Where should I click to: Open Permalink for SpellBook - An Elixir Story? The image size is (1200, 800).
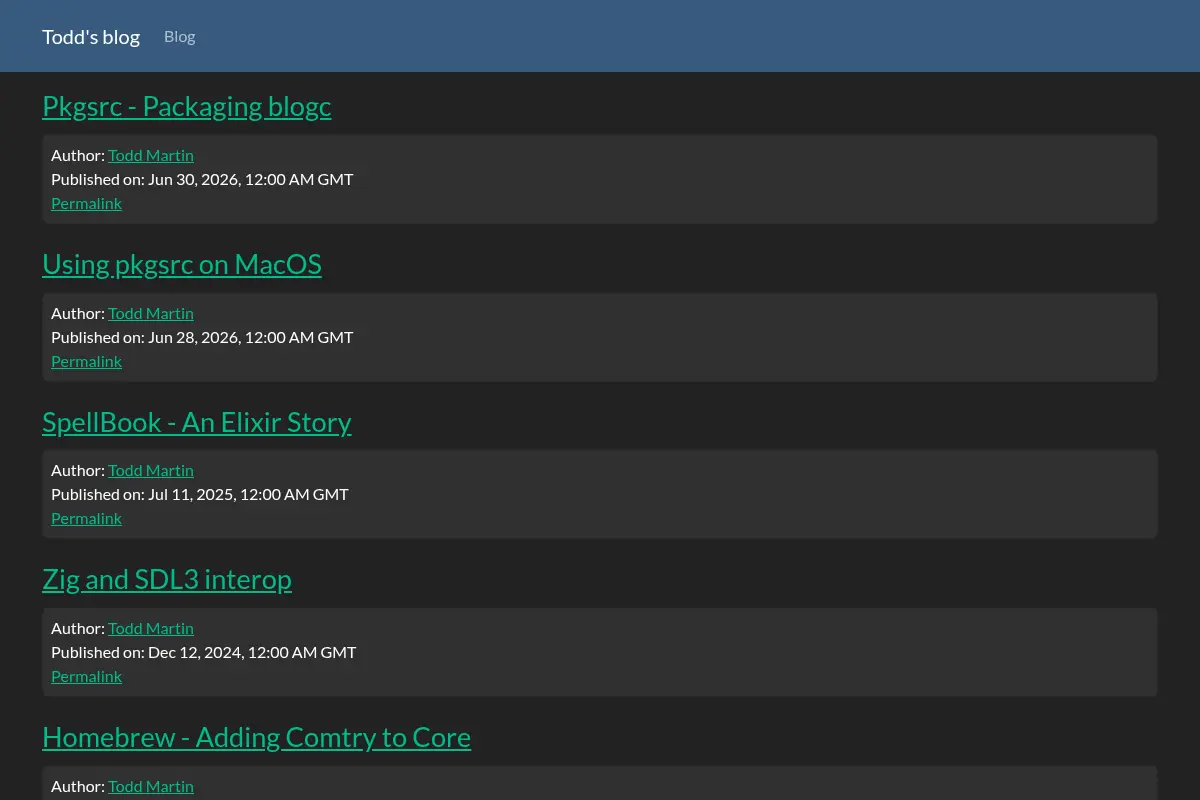86,518
